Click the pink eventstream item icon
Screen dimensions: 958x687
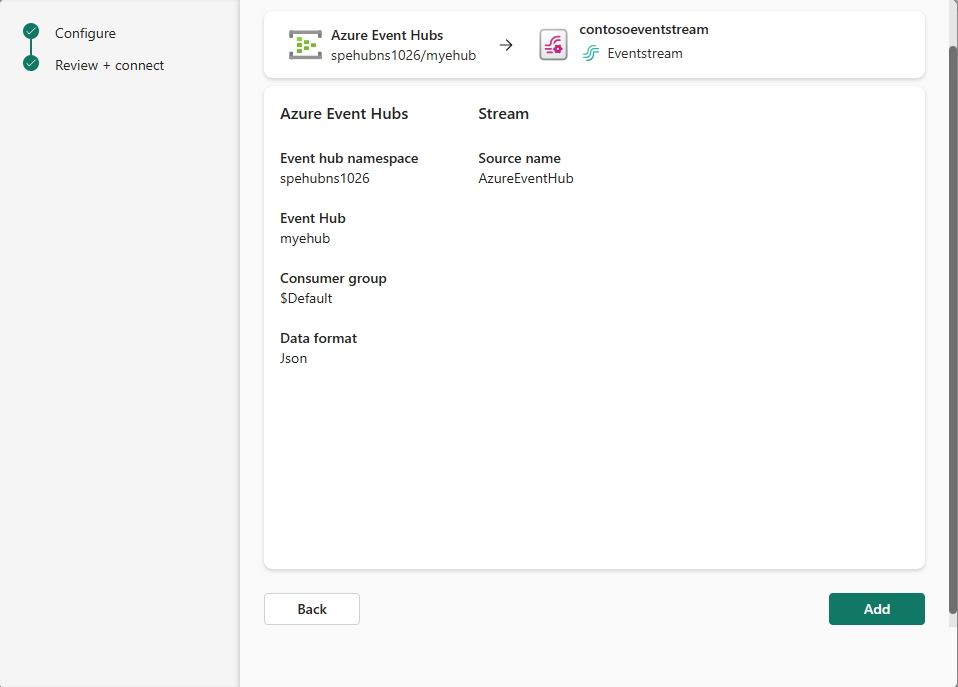click(x=553, y=45)
